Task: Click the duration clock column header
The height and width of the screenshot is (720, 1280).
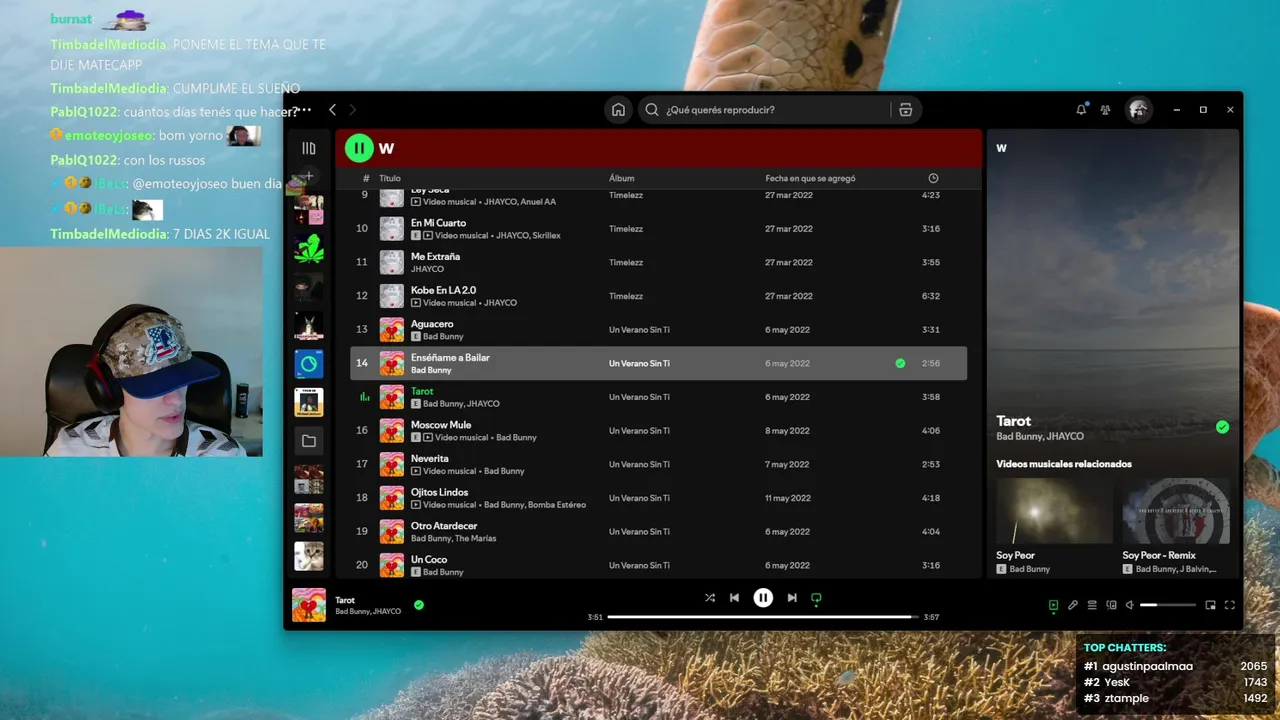Action: tap(933, 178)
